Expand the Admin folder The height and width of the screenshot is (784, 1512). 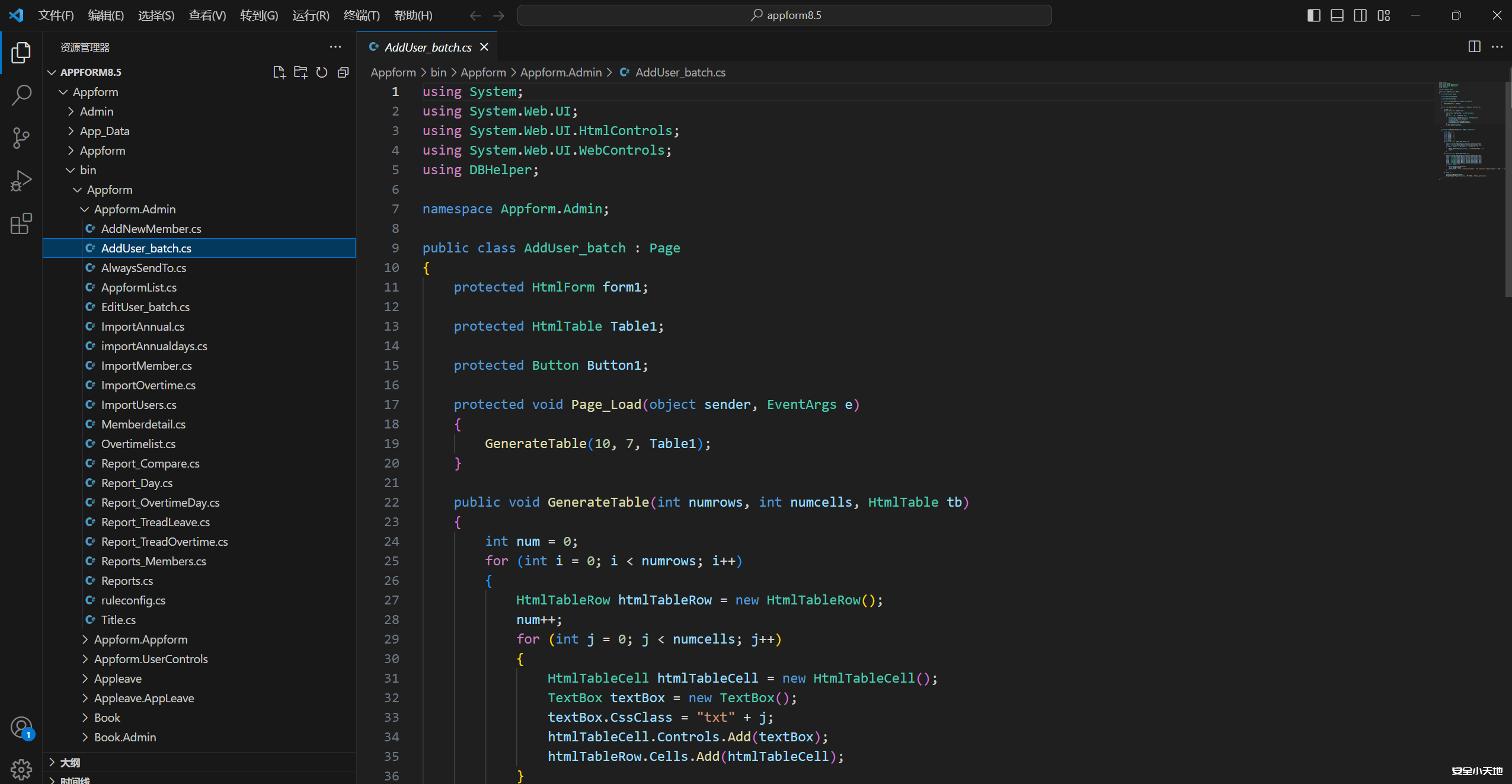click(x=96, y=111)
